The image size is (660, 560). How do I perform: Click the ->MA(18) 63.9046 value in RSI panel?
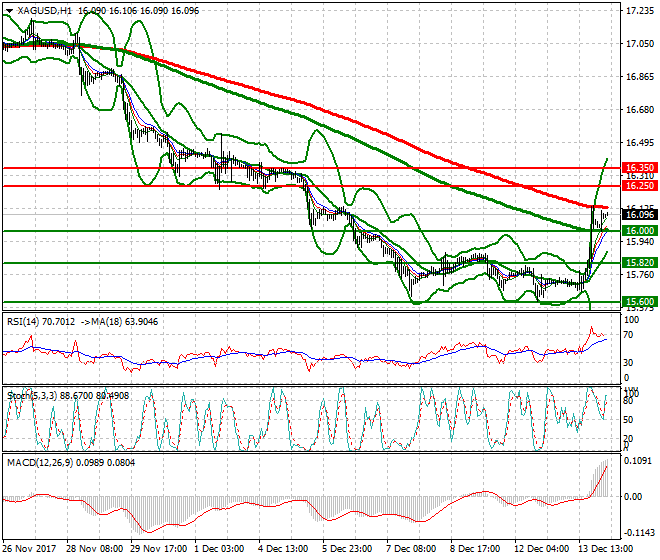(x=118, y=322)
